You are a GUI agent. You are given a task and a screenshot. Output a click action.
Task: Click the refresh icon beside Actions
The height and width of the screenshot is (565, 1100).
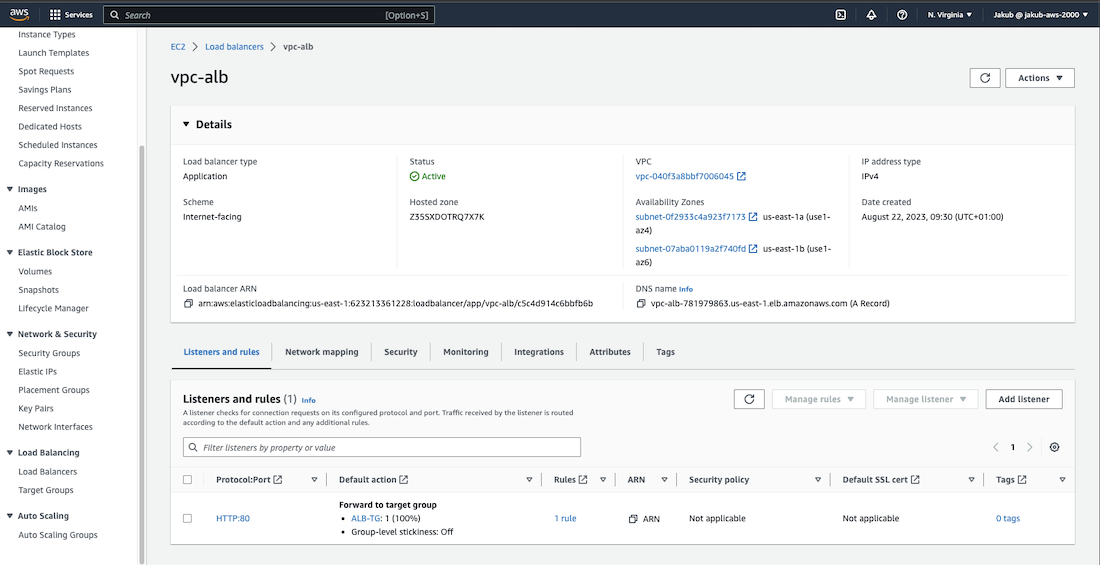[984, 78]
